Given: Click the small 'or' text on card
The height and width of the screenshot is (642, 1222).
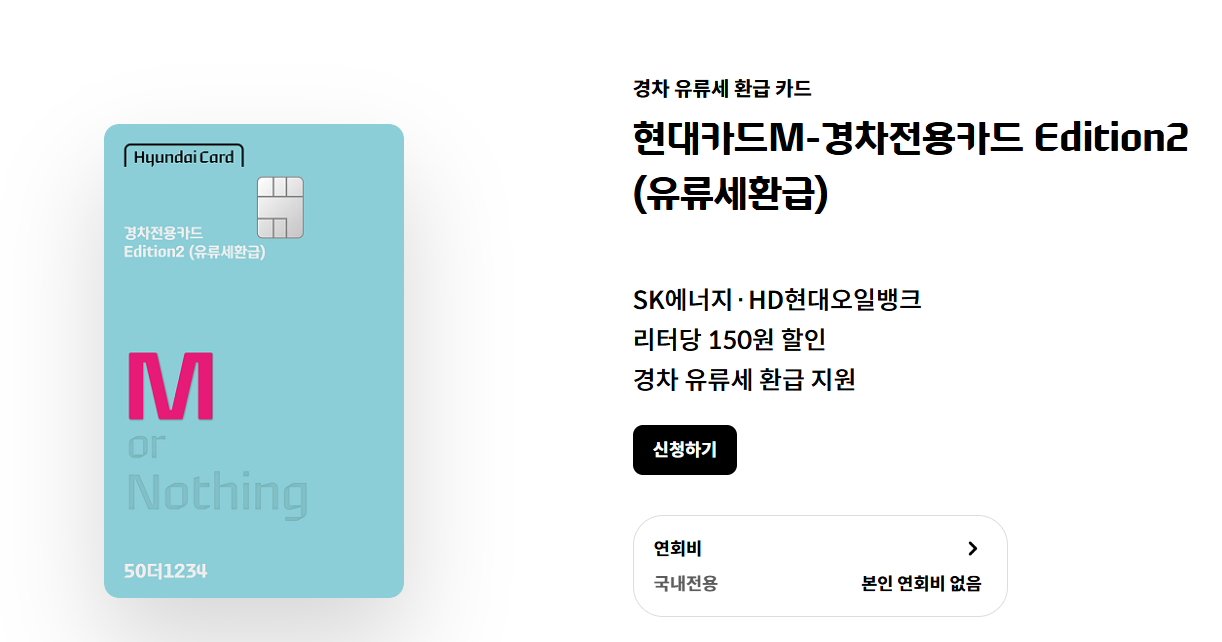Looking at the screenshot, I should coord(144,445).
